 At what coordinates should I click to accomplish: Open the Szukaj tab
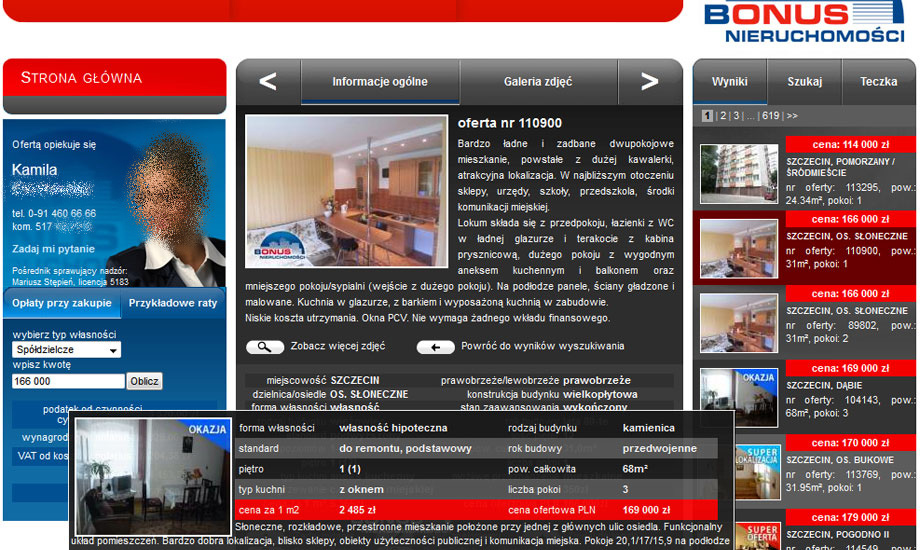pos(804,82)
